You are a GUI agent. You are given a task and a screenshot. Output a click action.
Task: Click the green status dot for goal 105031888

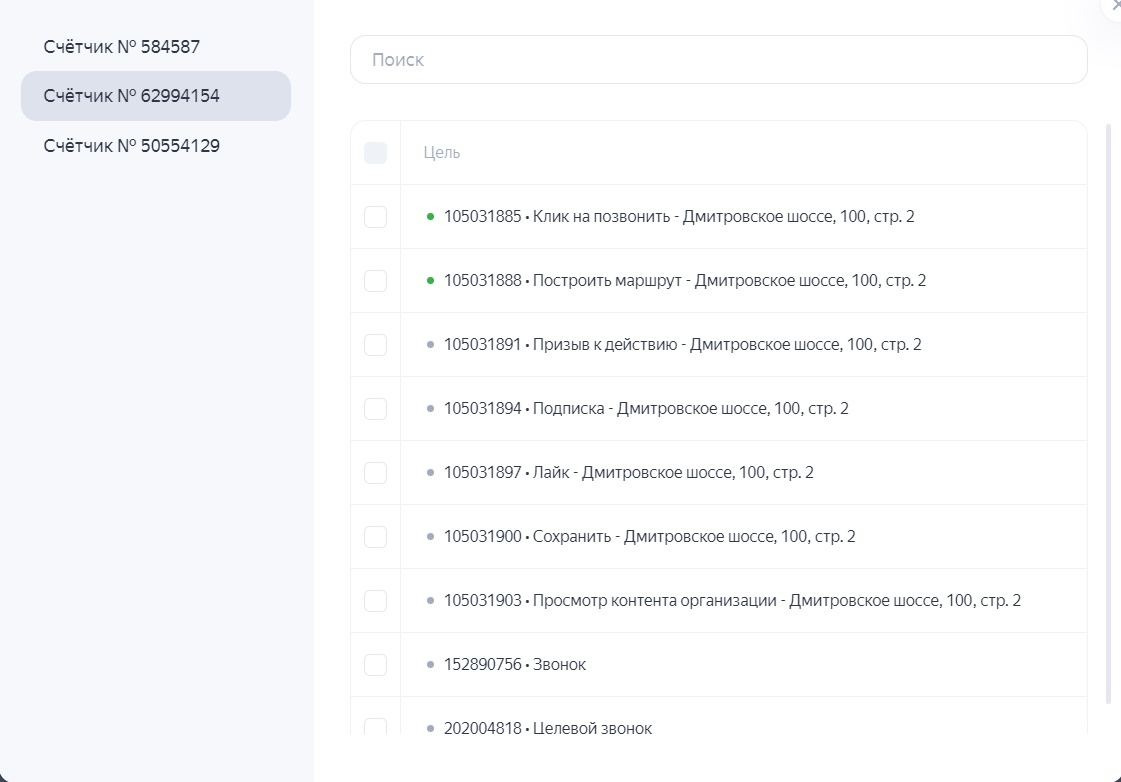pos(430,280)
